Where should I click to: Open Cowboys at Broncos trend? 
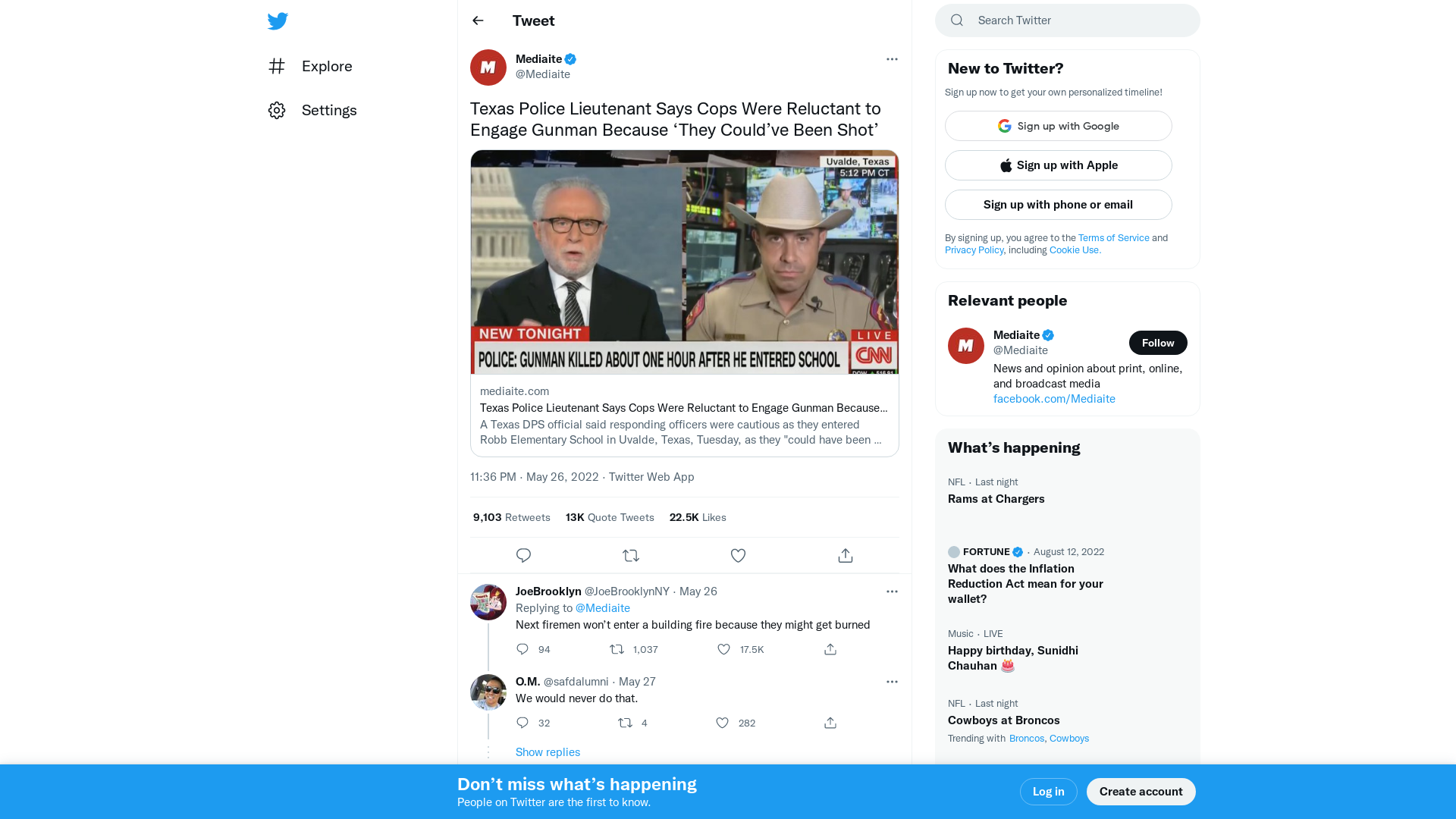pos(1068,720)
